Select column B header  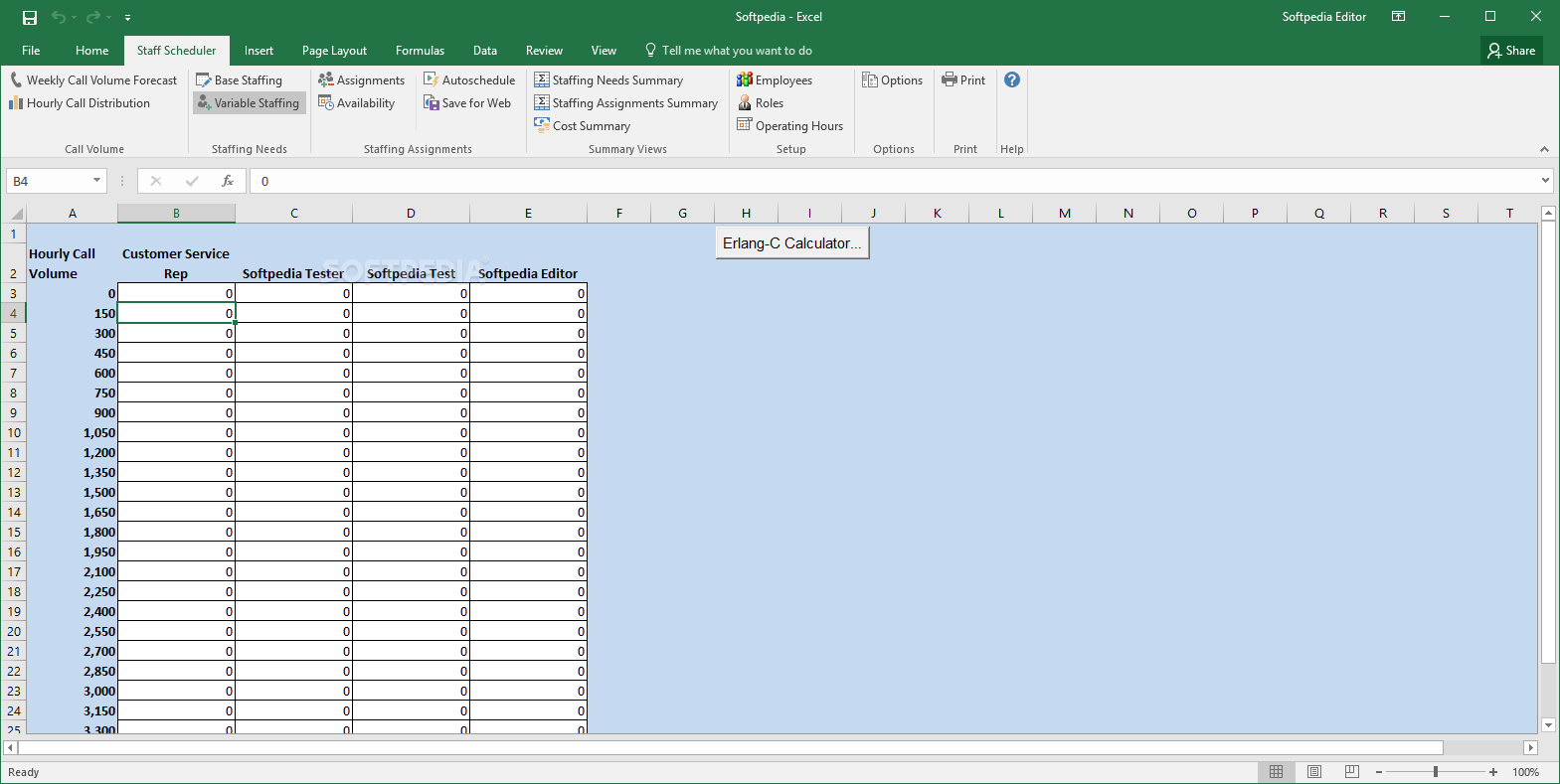tap(176, 214)
